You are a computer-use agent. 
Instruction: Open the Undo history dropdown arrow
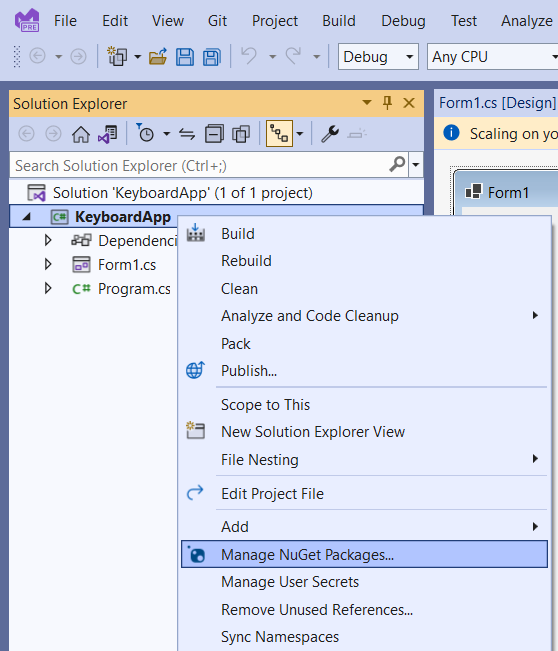tap(273, 56)
